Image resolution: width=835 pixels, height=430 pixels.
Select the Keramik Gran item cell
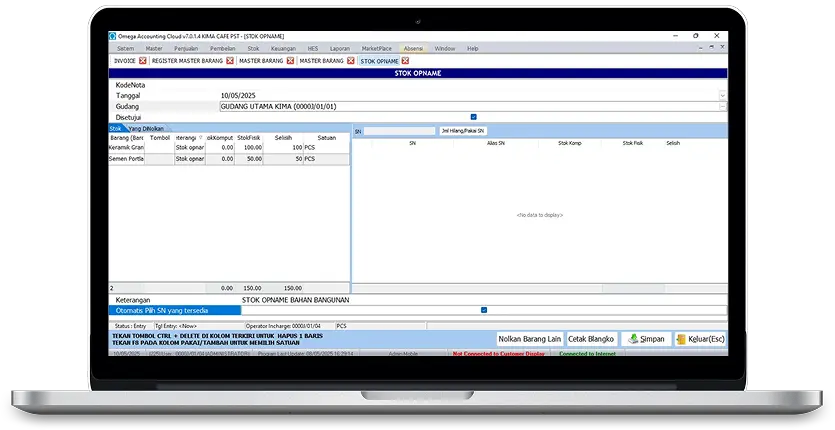[127, 148]
